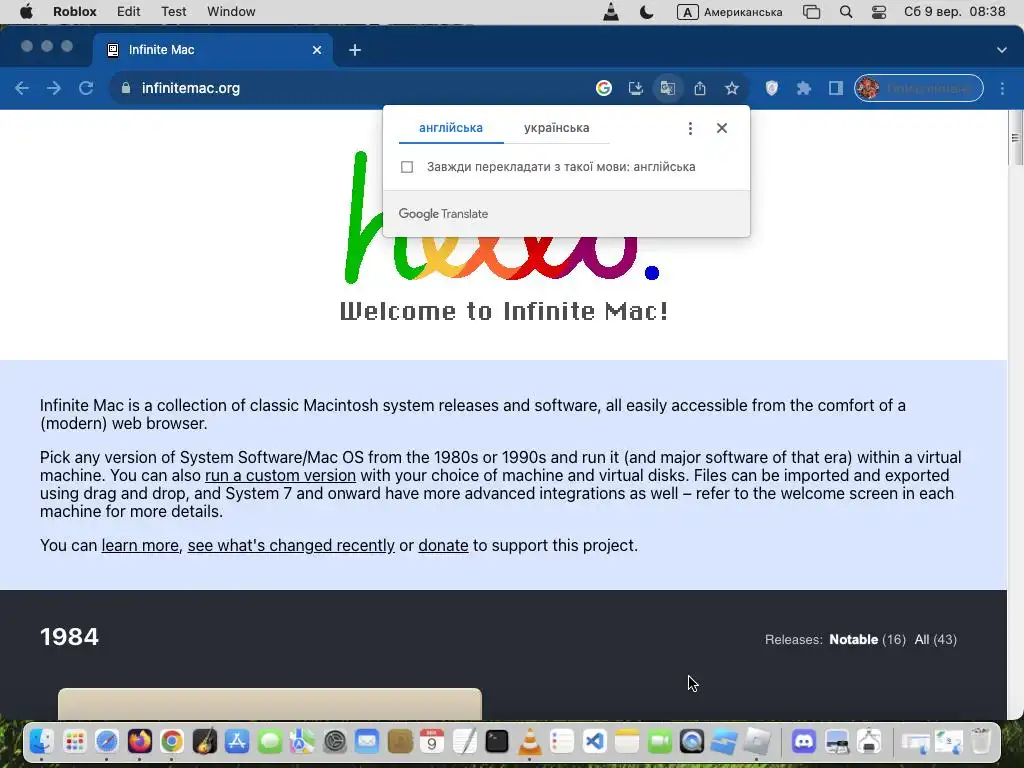The height and width of the screenshot is (768, 1024).
Task: Select the Infinite Mac tab
Action: pyautogui.click(x=213, y=50)
